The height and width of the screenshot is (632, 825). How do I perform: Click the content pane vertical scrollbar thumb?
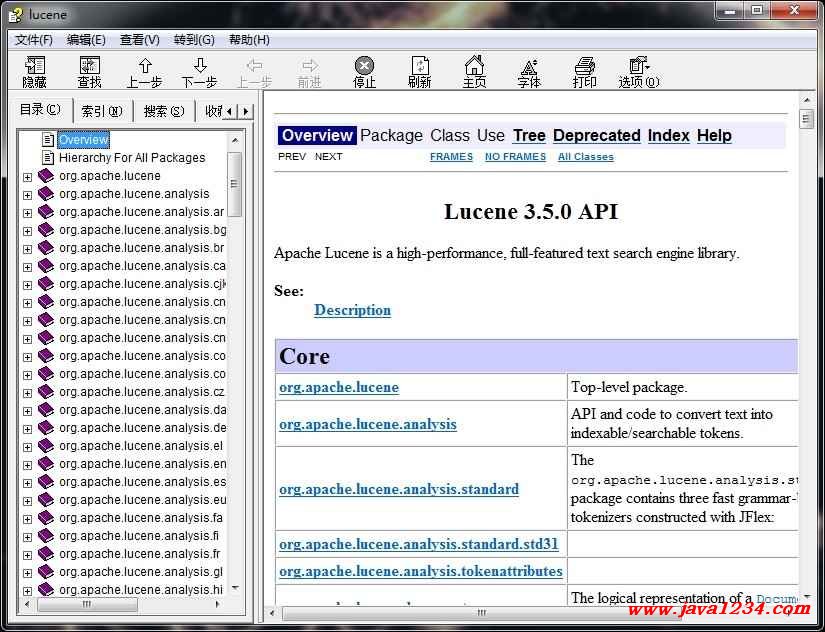click(806, 119)
